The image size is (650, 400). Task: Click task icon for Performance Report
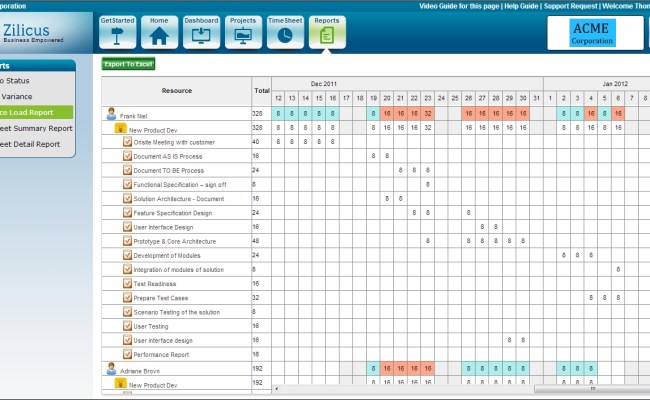coord(127,354)
